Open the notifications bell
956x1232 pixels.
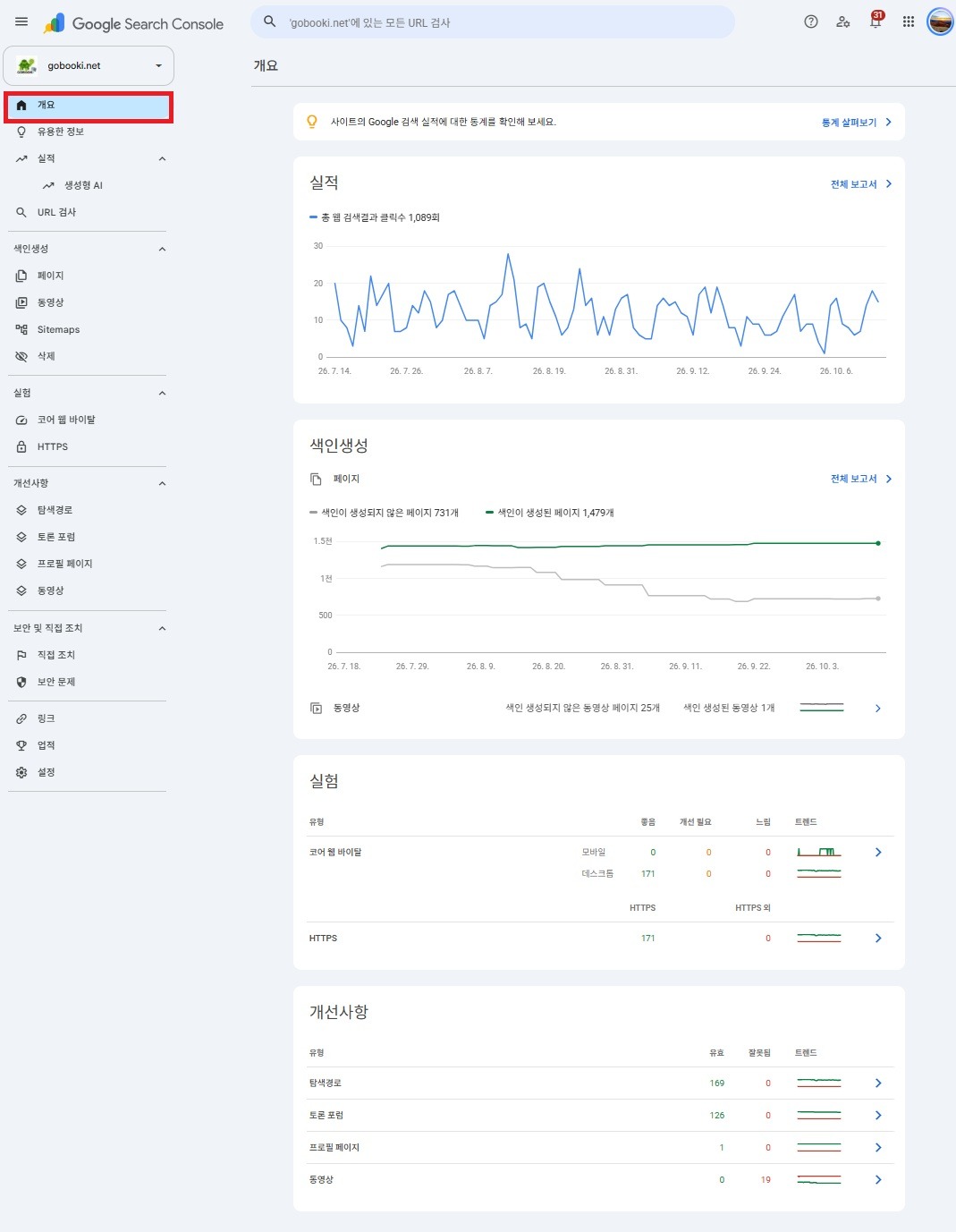tap(876, 21)
